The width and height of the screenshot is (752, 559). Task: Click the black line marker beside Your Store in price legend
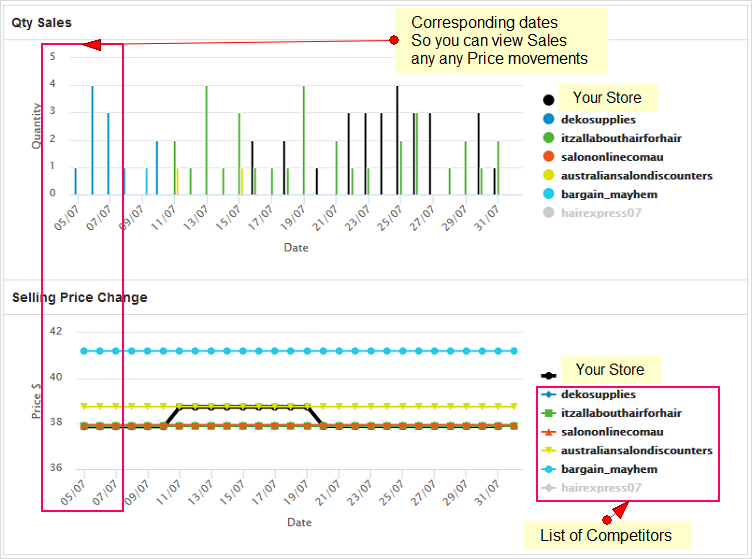coord(548,376)
